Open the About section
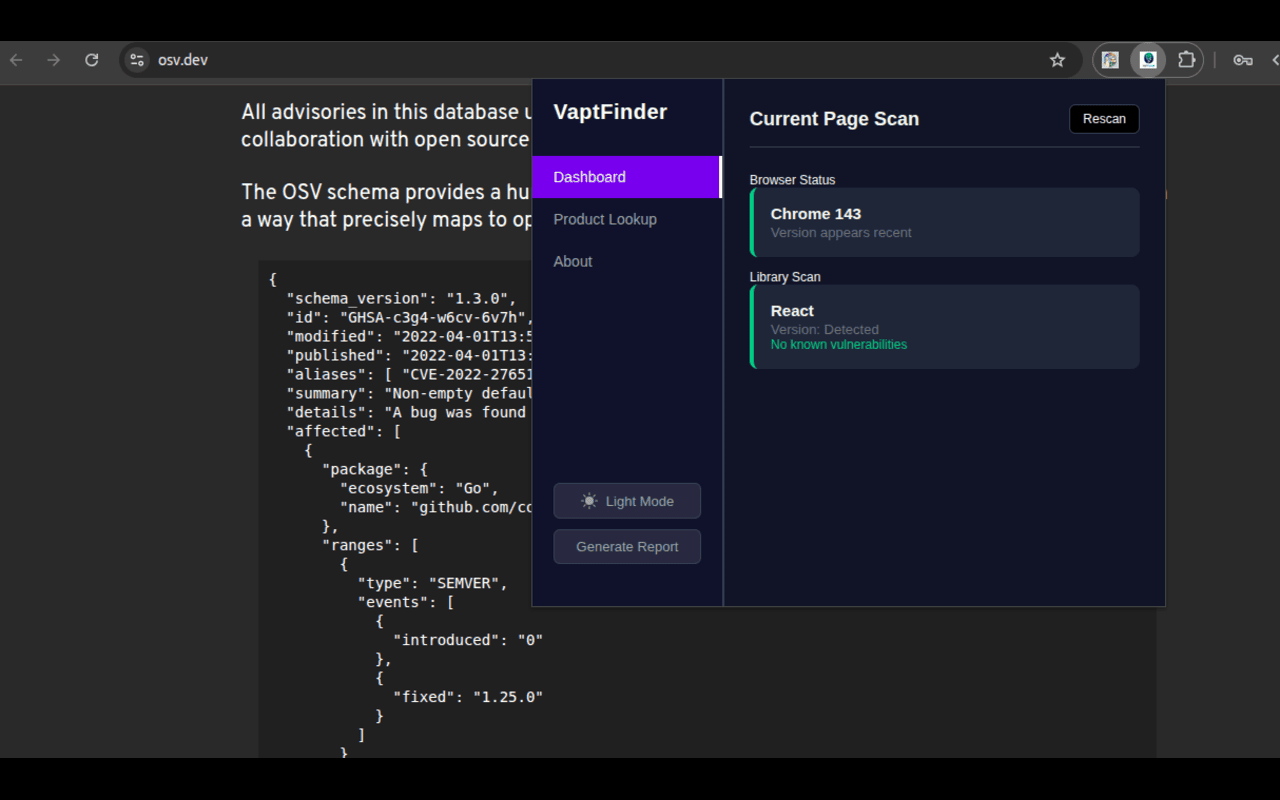Screen dimensions: 1280x800 click(x=573, y=261)
